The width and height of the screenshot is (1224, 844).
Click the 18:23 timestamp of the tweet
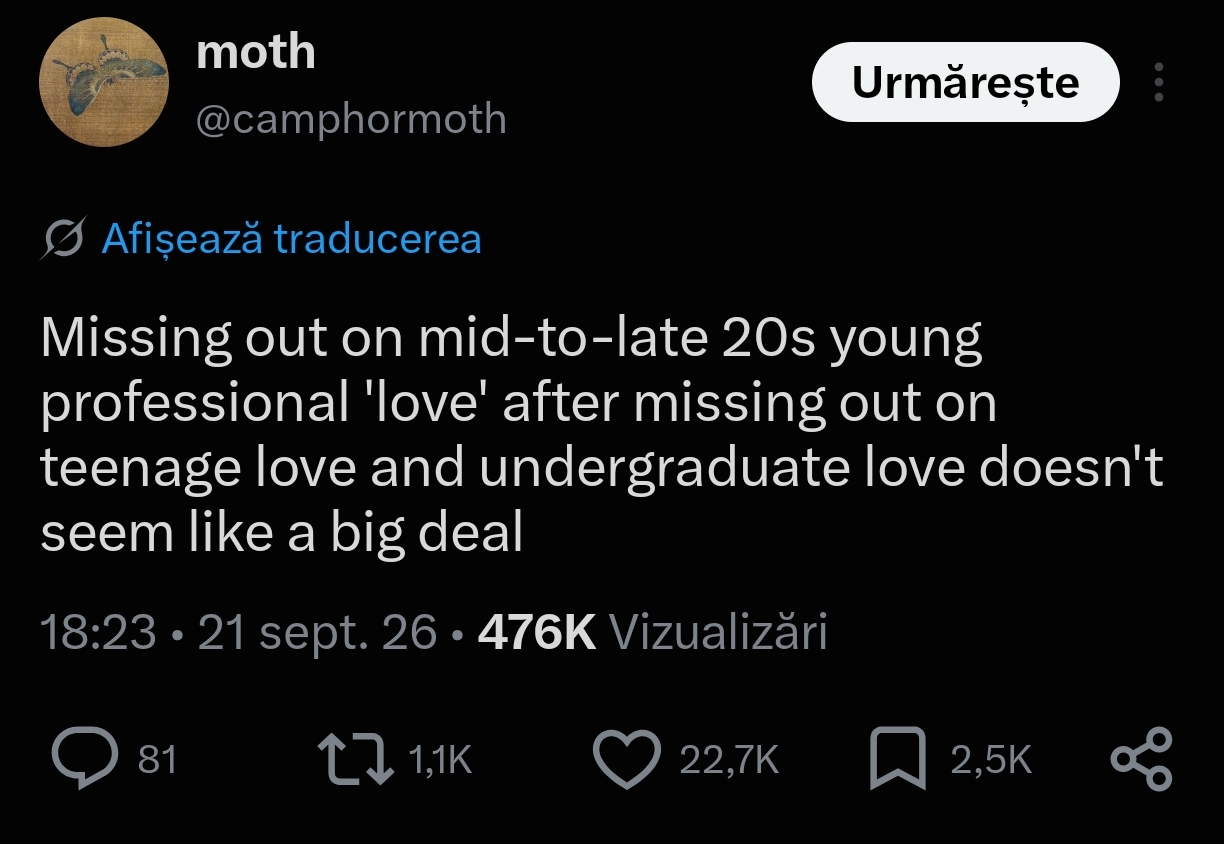[x=98, y=632]
